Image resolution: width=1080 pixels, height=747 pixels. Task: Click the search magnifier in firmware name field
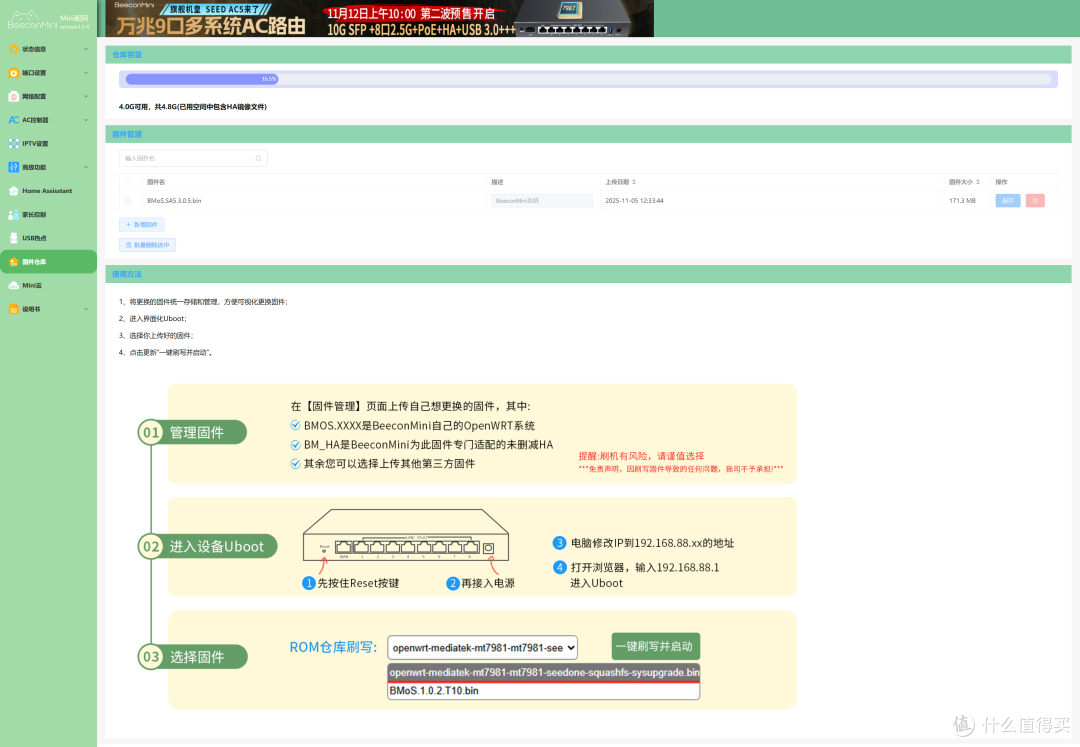coord(258,158)
